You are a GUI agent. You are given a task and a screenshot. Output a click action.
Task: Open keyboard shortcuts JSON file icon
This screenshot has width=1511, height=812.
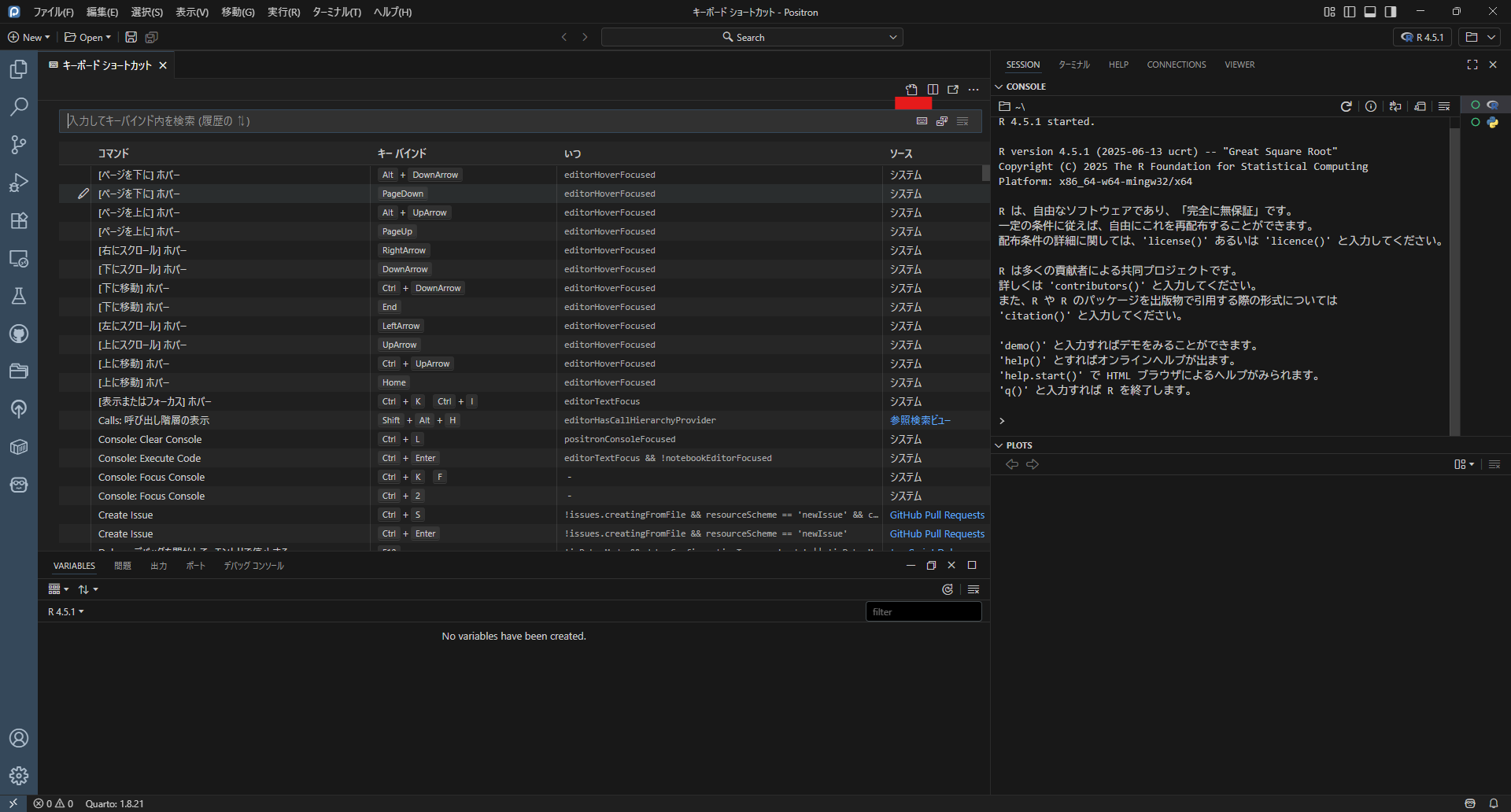911,90
